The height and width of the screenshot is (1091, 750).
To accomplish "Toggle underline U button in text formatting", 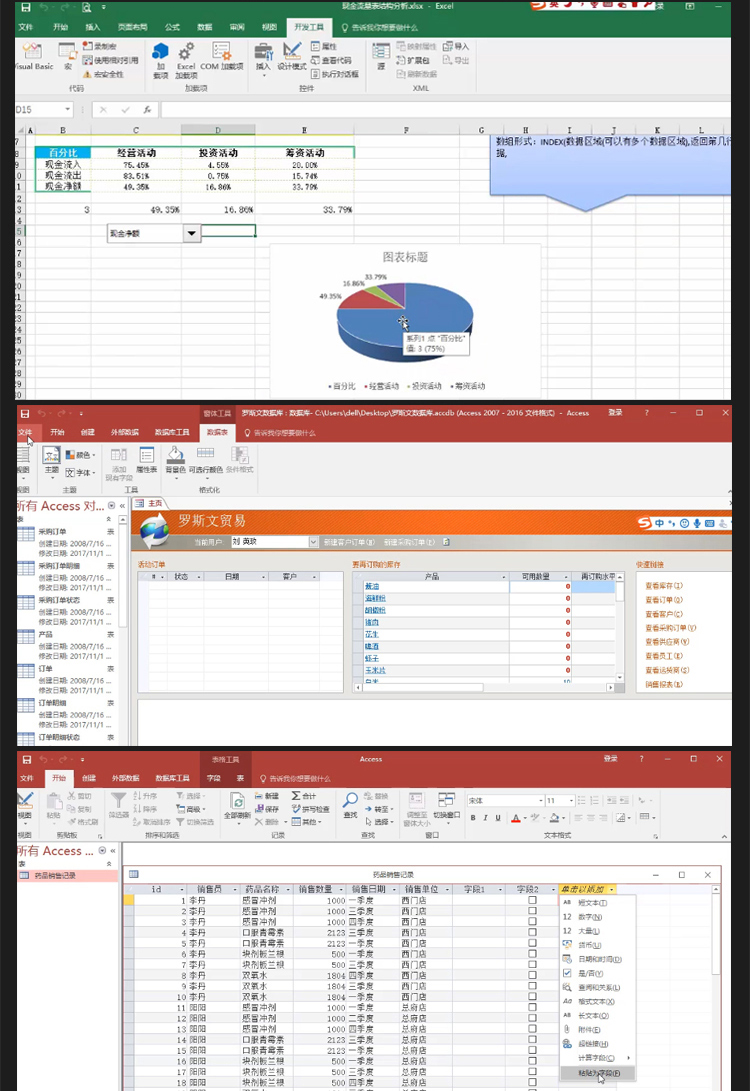I will [498, 818].
